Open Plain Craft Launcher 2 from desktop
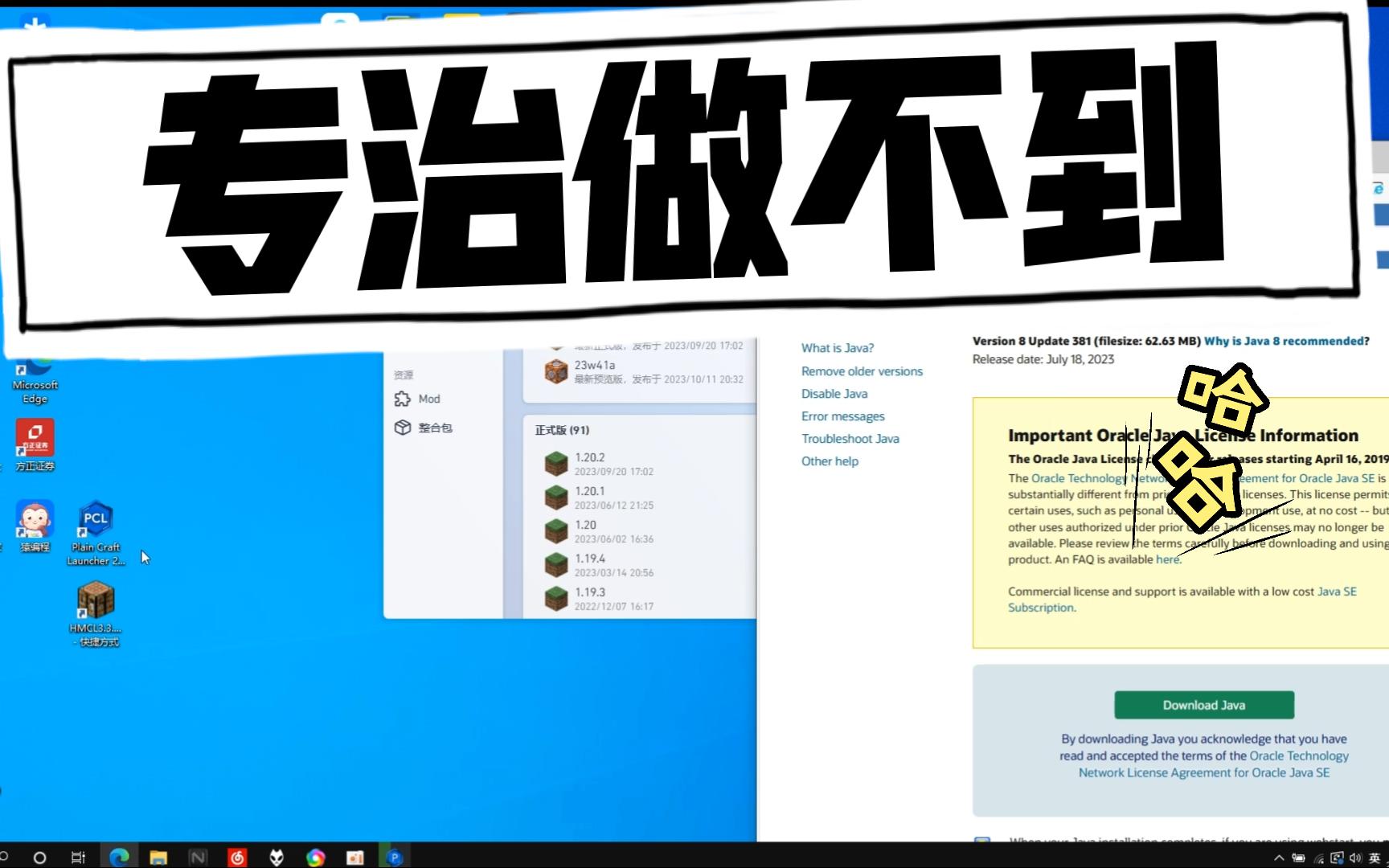The height and width of the screenshot is (868, 1389). 95,520
